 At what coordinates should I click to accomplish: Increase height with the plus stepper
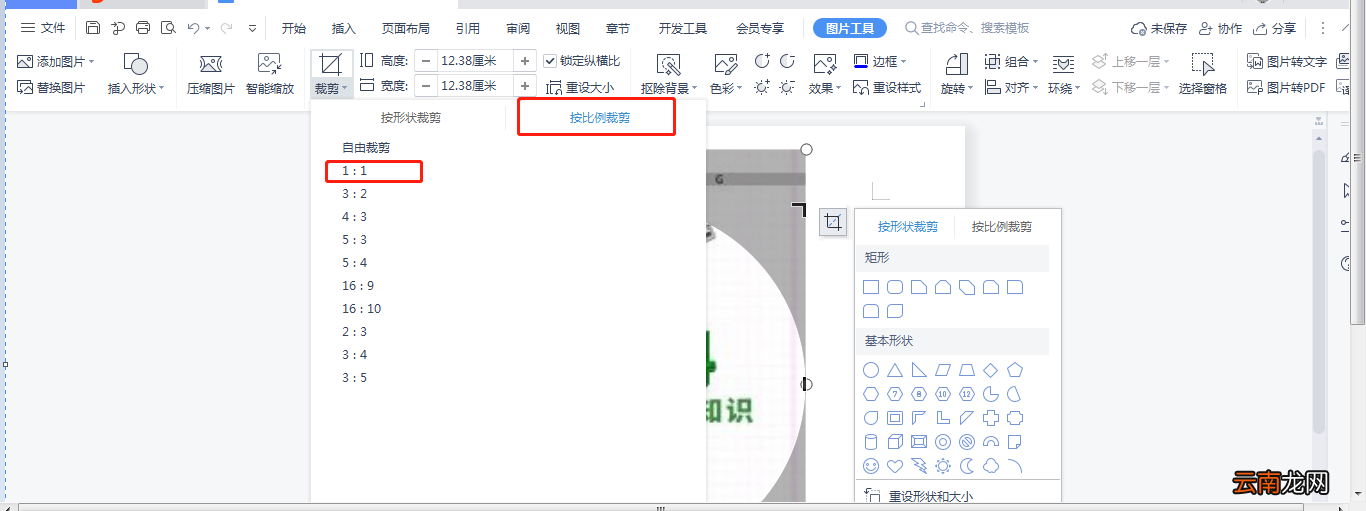click(x=525, y=61)
